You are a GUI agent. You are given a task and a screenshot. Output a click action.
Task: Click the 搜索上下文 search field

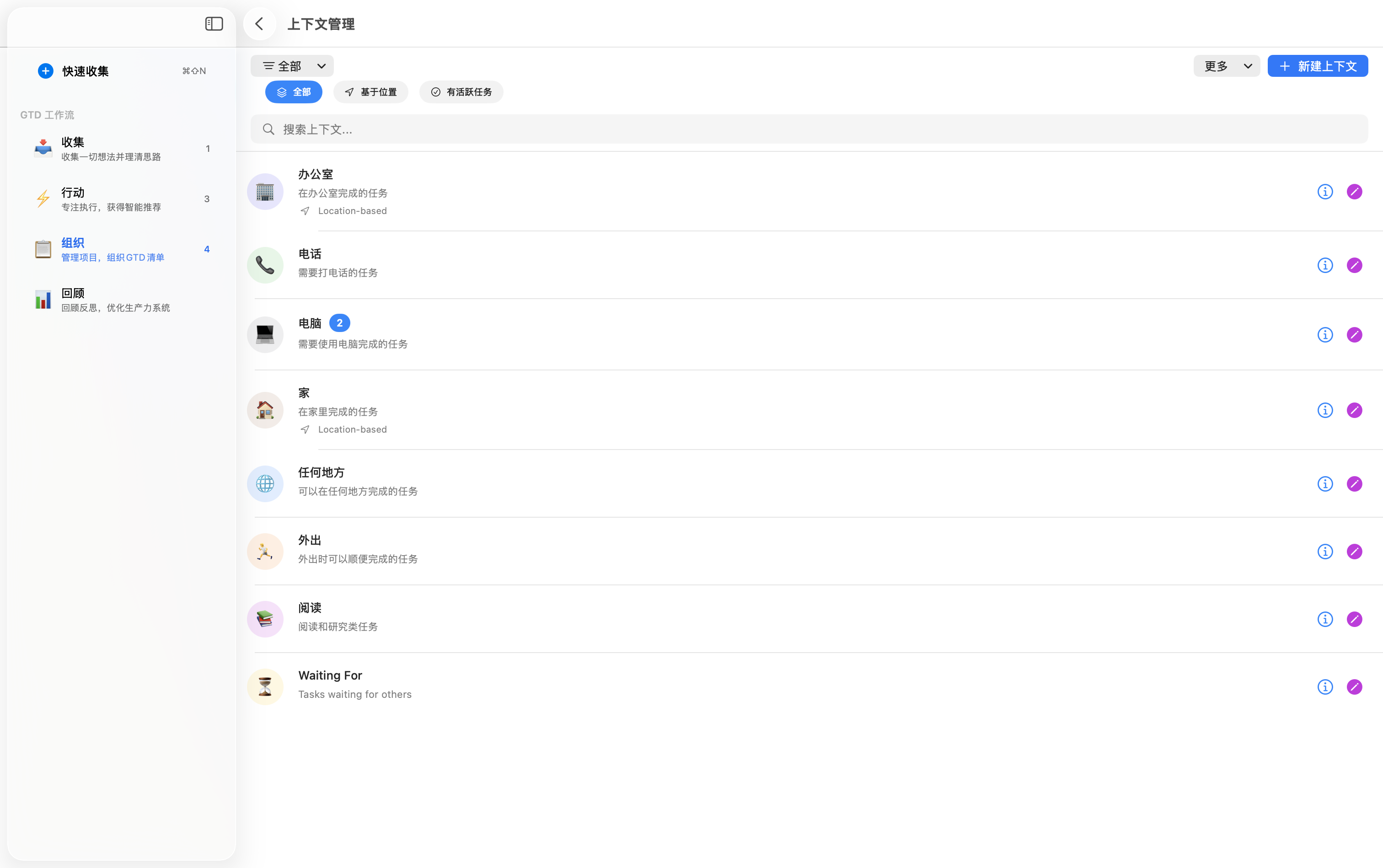point(808,129)
